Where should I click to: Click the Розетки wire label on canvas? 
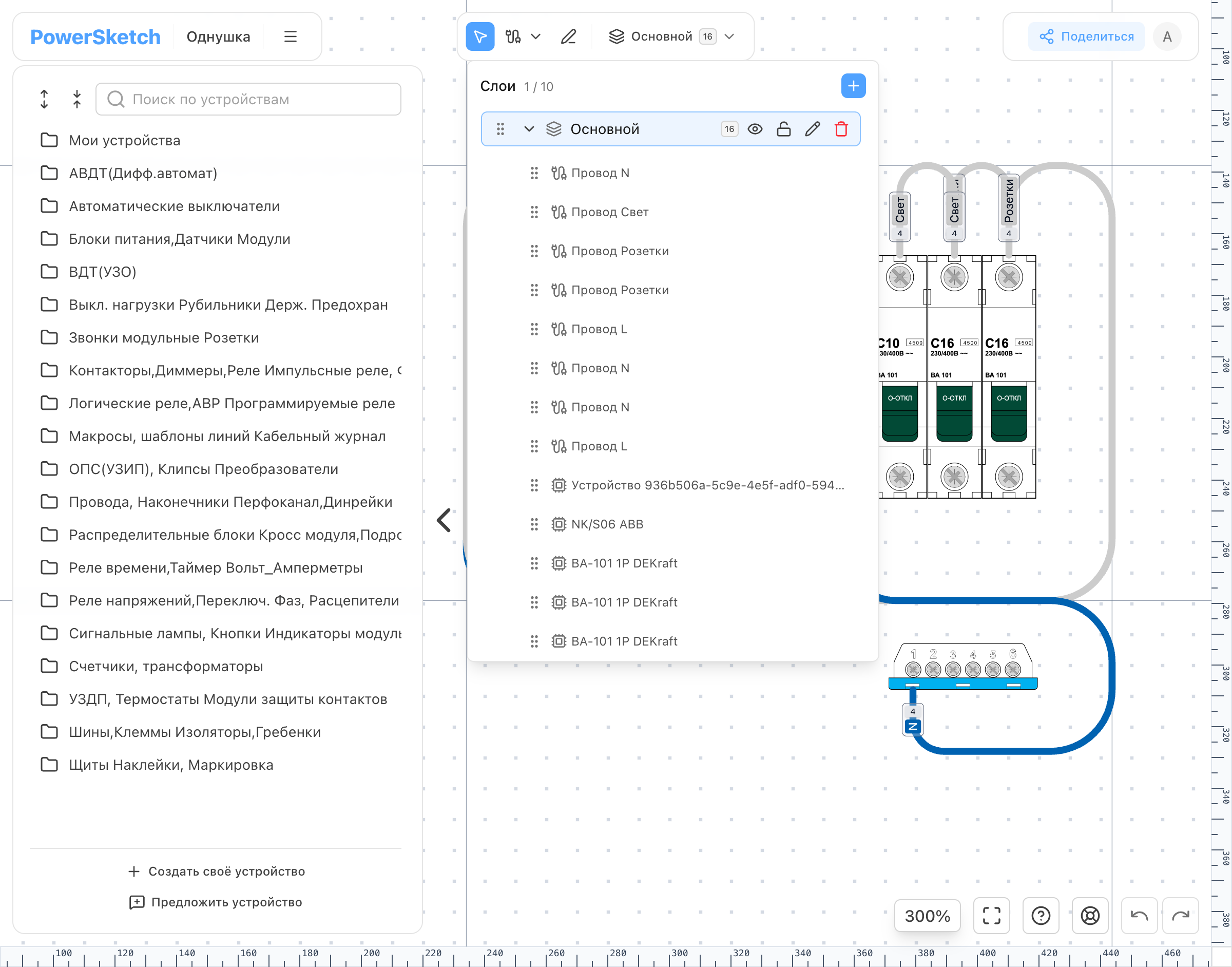pos(1009,208)
